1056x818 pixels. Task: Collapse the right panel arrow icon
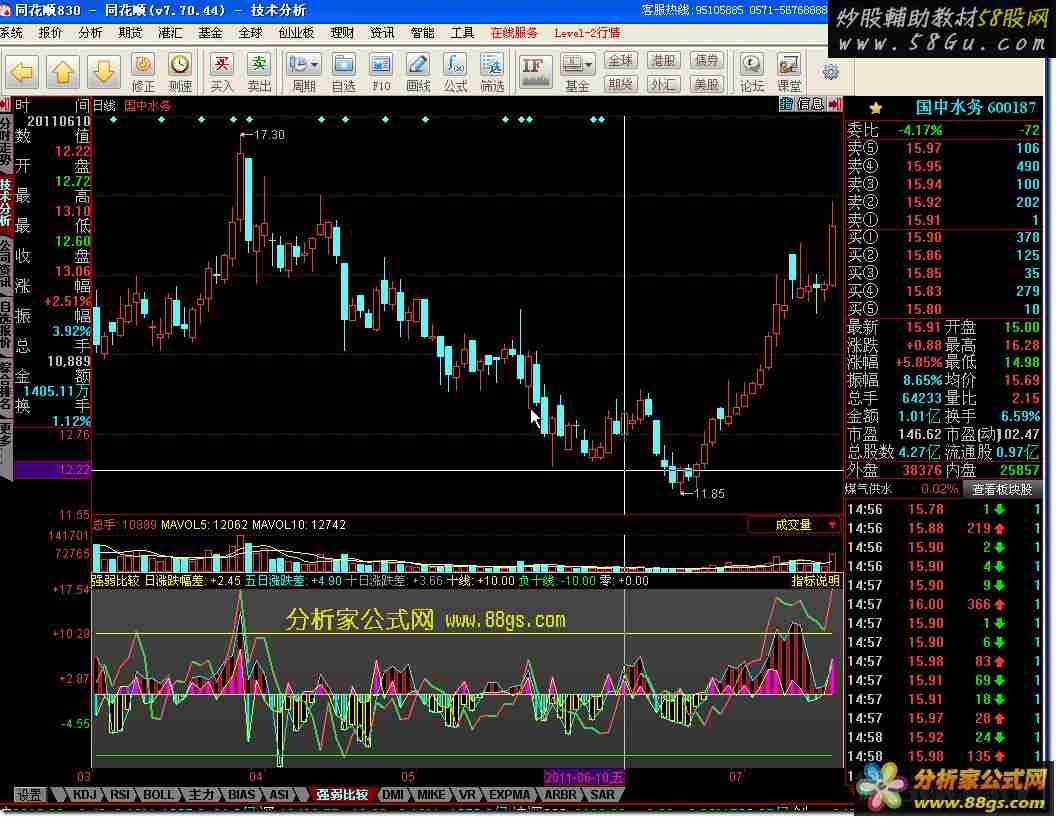pos(835,104)
